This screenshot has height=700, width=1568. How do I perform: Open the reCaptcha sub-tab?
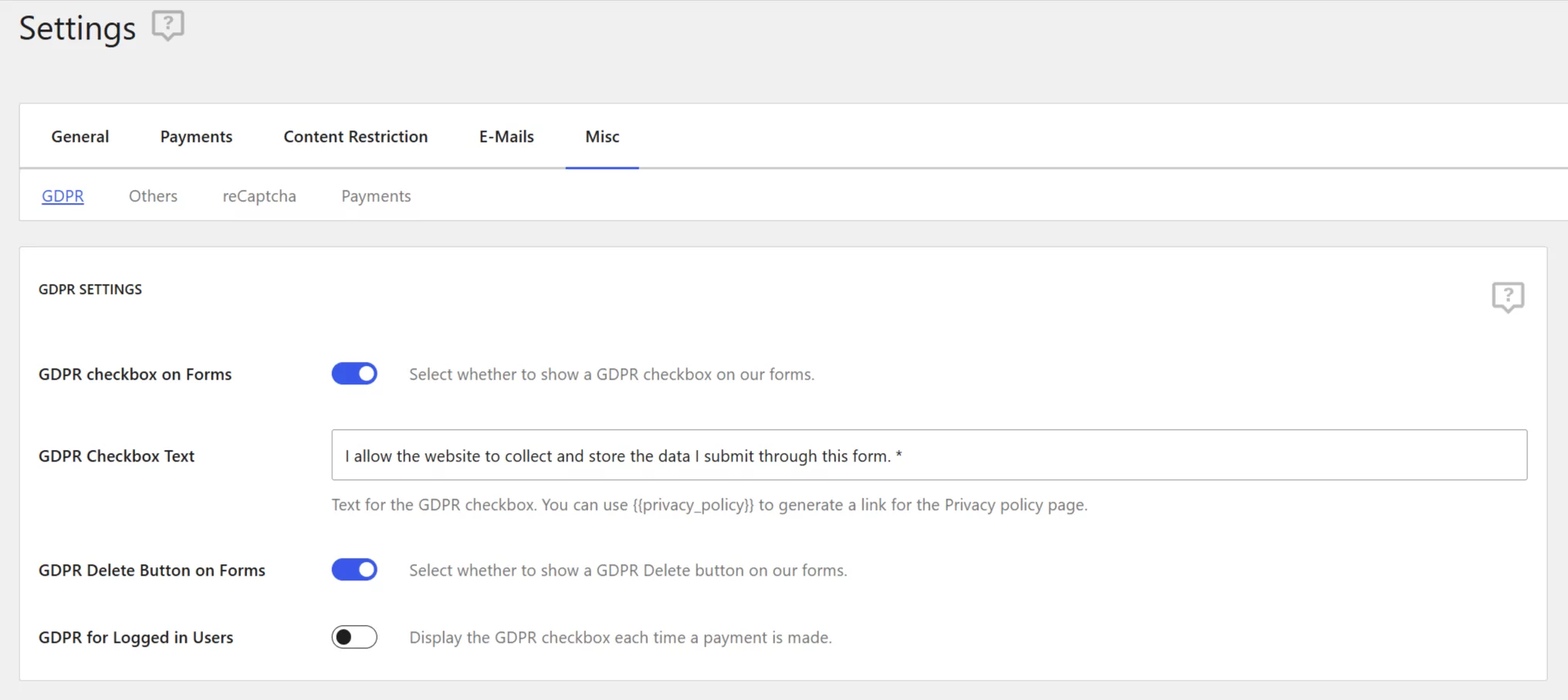259,196
